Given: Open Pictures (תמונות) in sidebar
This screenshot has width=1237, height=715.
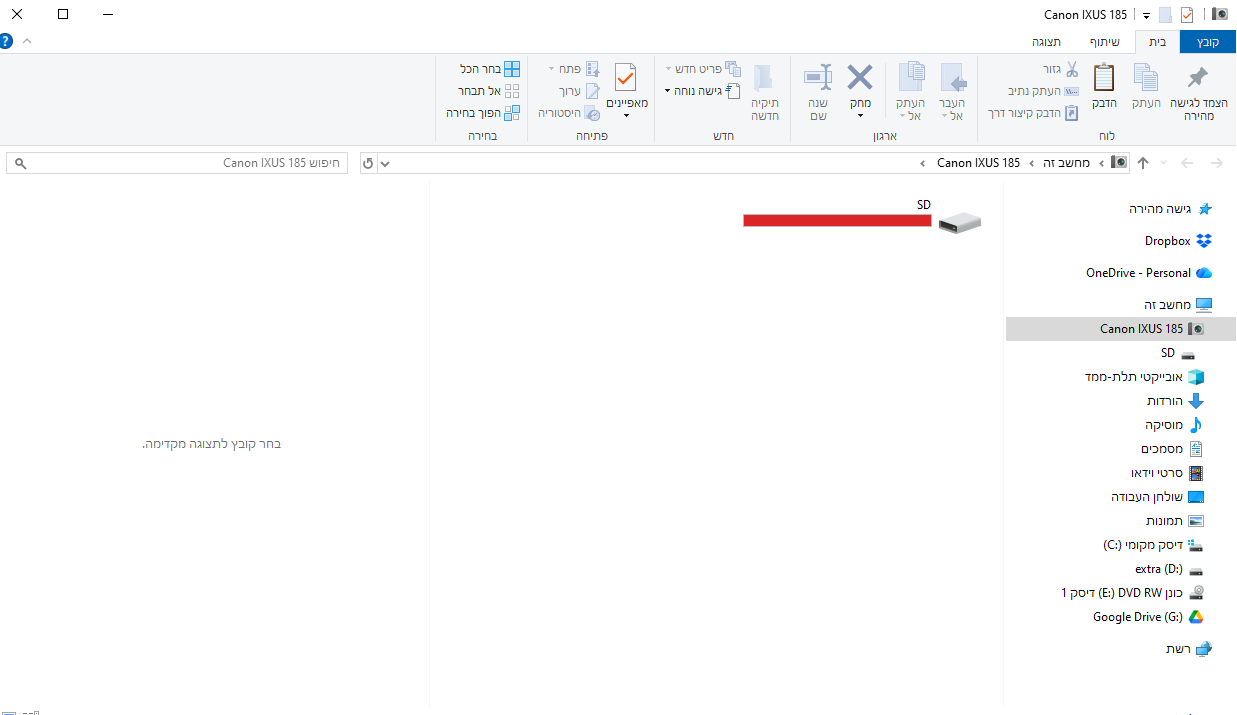Looking at the screenshot, I should point(1175,521).
